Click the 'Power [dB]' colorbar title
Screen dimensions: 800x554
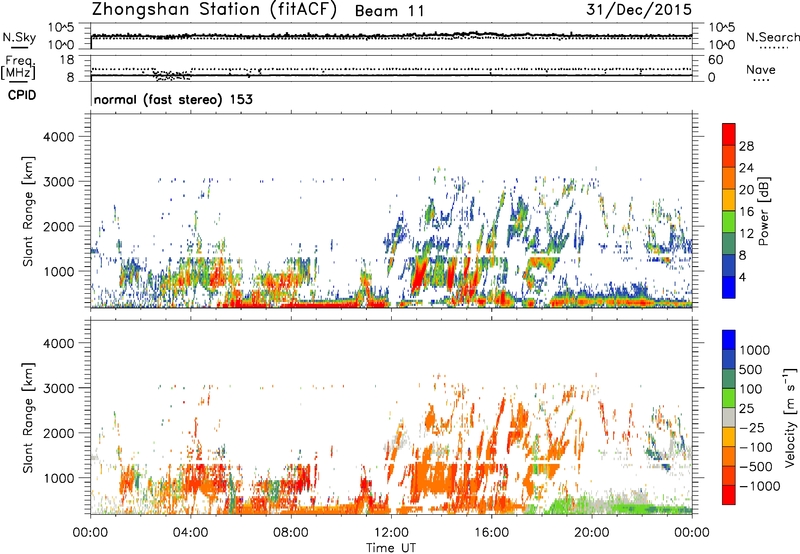763,211
